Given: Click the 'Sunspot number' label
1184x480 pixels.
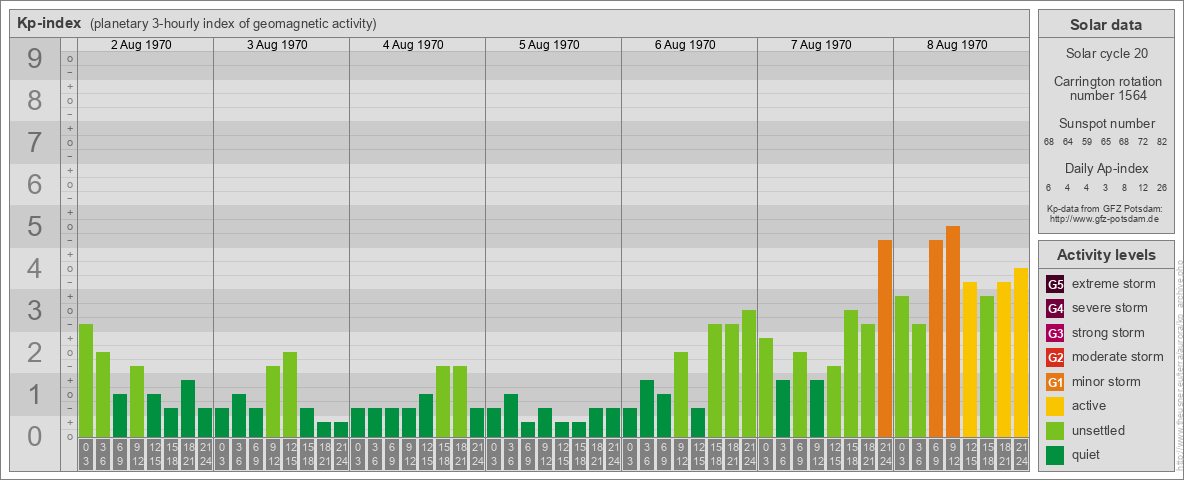Looking at the screenshot, I should (1106, 124).
